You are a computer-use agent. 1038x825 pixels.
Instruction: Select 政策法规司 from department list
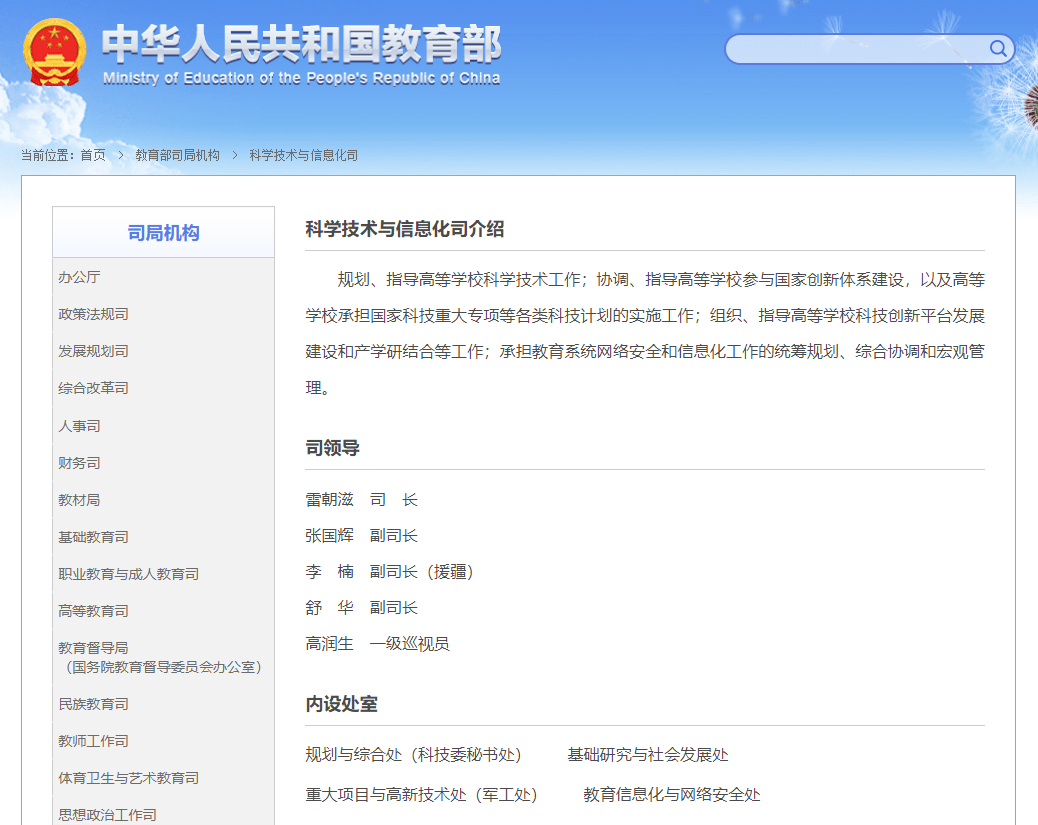pyautogui.click(x=93, y=314)
